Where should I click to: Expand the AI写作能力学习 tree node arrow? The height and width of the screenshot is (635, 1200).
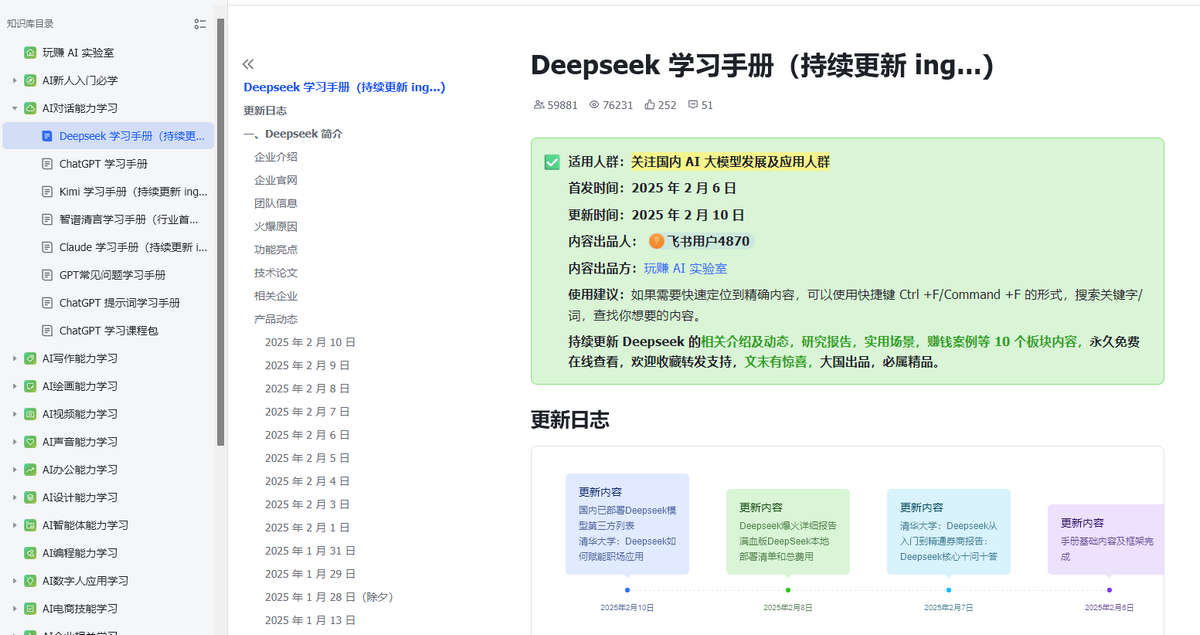click(x=14, y=358)
